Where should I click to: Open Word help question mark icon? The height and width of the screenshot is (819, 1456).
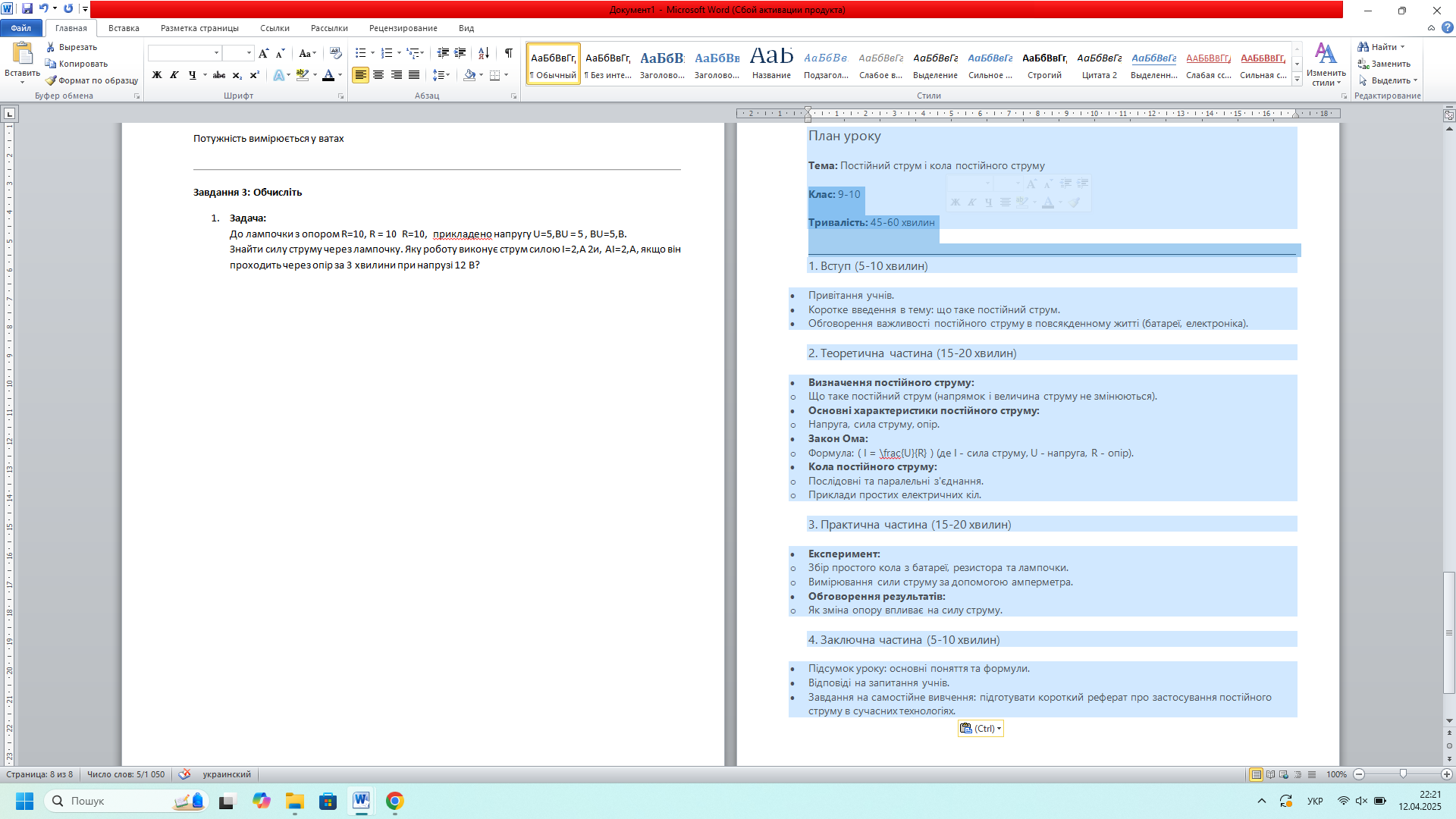(x=1447, y=28)
